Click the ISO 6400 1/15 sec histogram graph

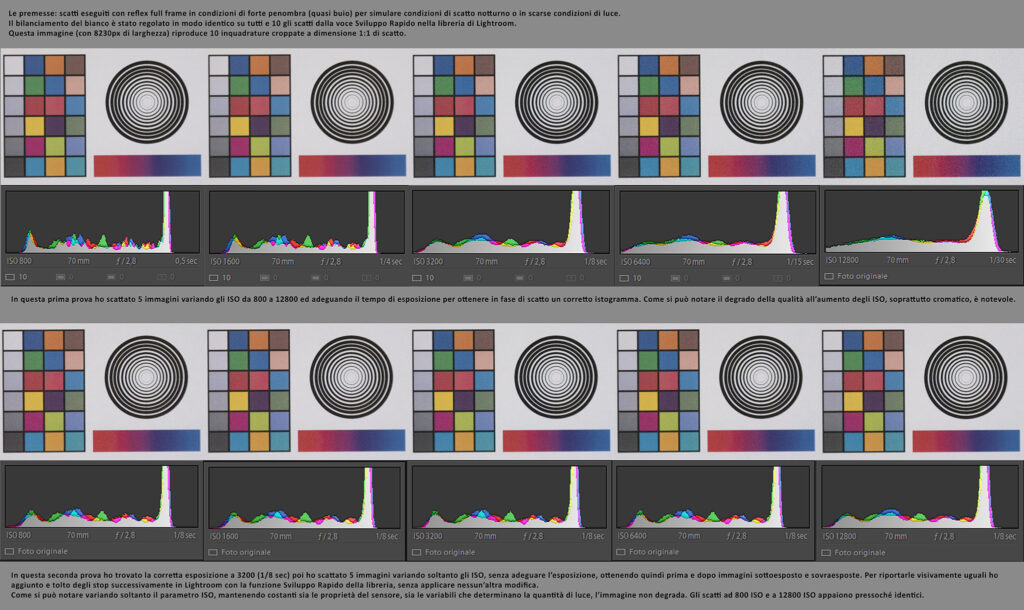[717, 222]
